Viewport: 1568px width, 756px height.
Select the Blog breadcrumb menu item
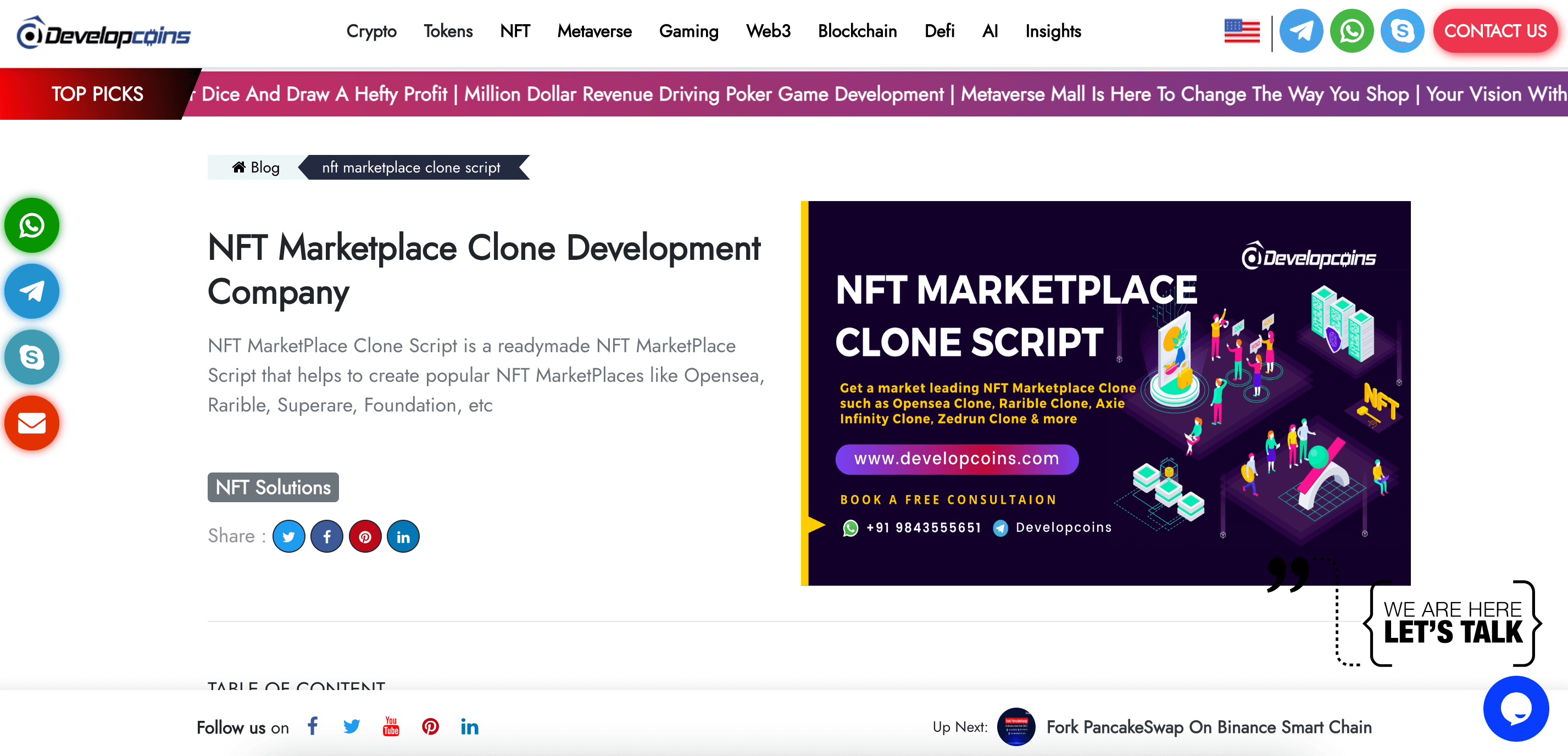(x=255, y=167)
